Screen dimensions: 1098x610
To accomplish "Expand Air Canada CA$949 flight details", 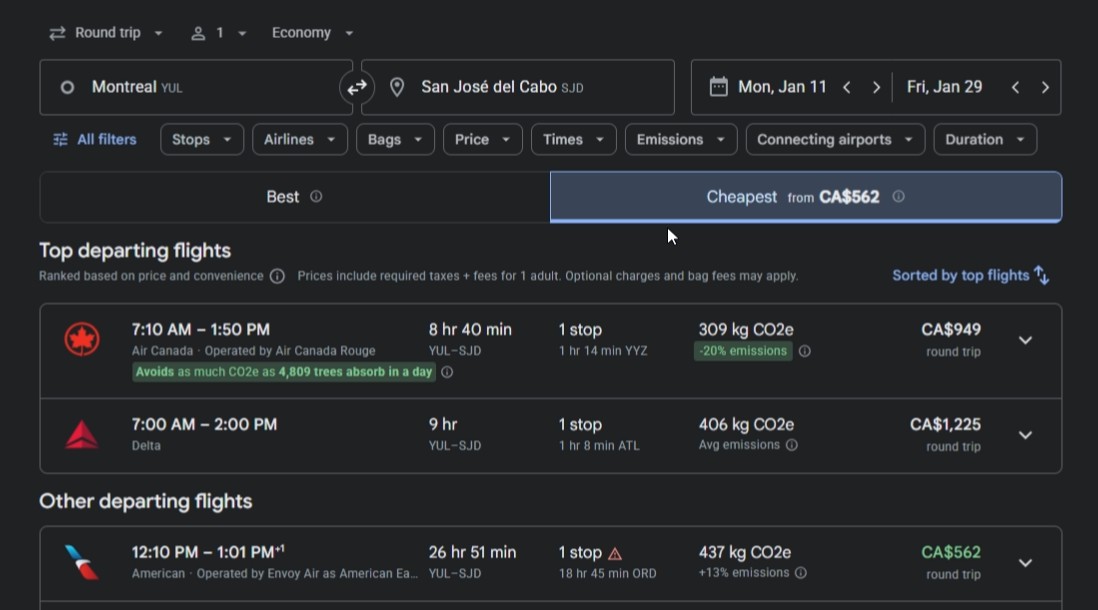I will tap(1025, 340).
